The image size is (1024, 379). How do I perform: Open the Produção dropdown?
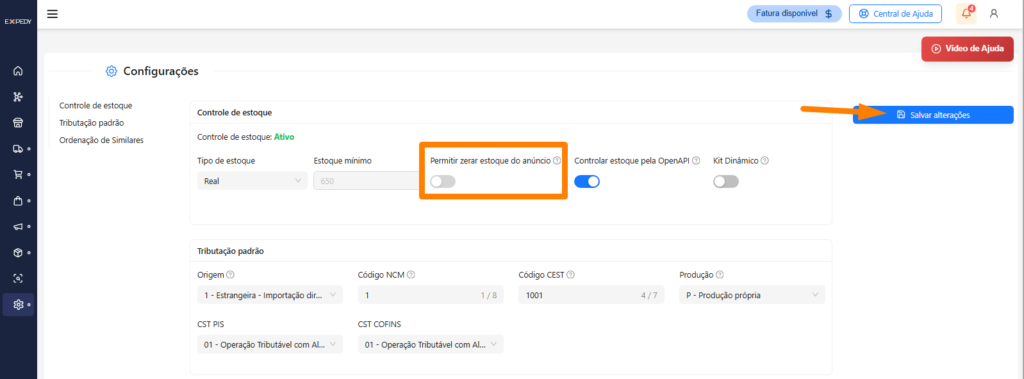[x=752, y=295]
